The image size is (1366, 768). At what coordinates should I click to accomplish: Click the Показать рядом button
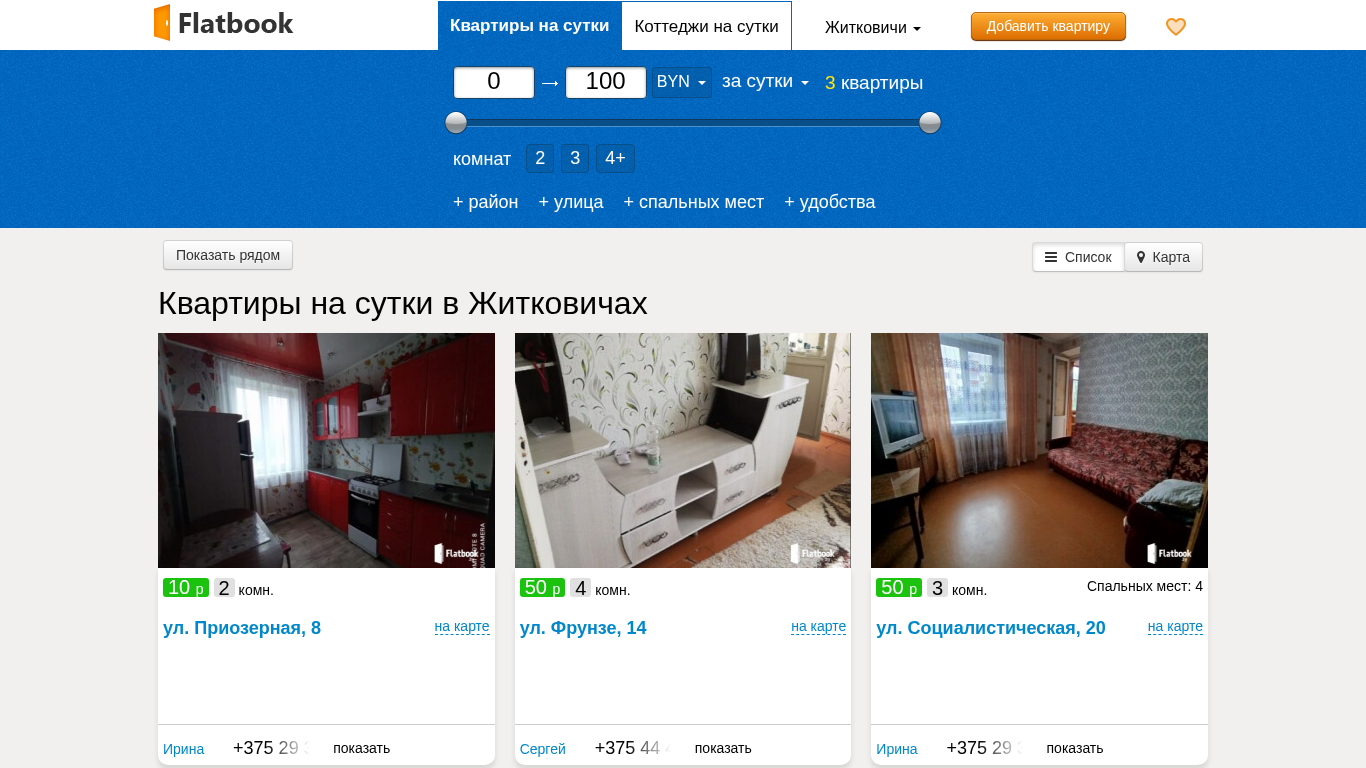228,255
